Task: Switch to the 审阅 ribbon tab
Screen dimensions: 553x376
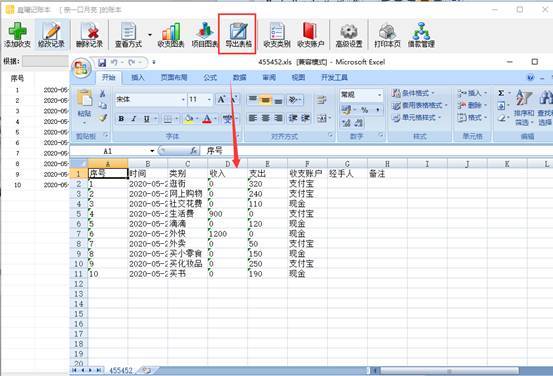Action: [269, 77]
